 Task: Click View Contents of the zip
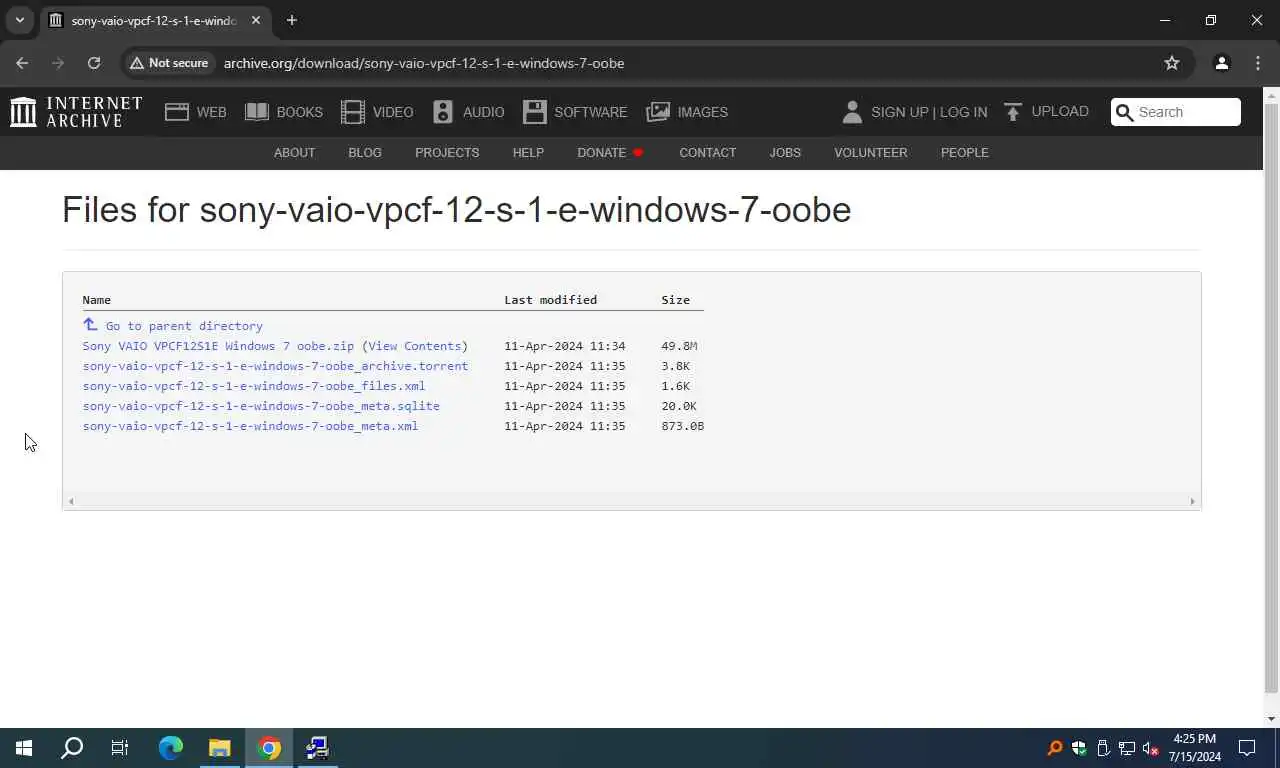coord(414,346)
